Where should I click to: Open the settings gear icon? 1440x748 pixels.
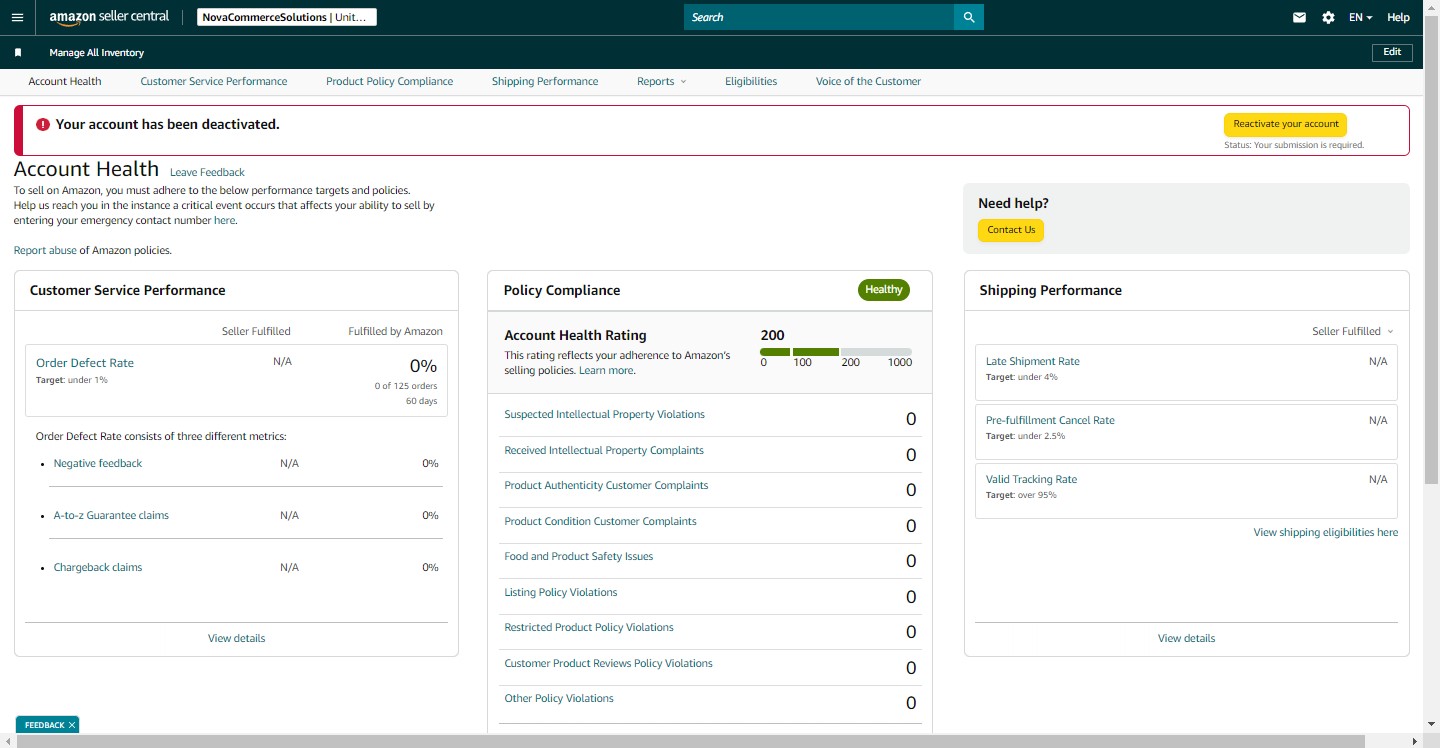pos(1328,17)
